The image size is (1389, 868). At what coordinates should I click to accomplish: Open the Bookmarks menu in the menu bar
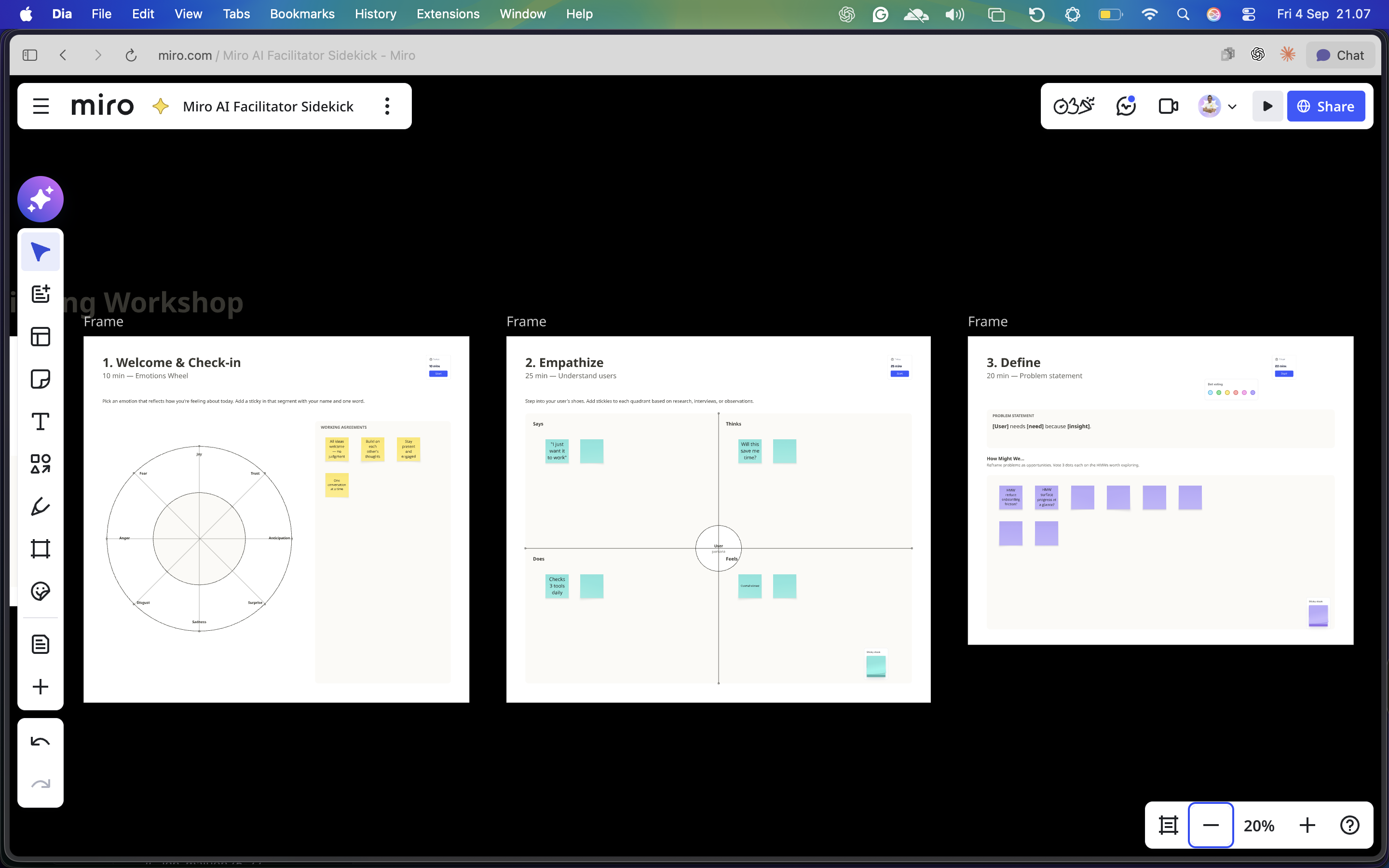(x=302, y=14)
